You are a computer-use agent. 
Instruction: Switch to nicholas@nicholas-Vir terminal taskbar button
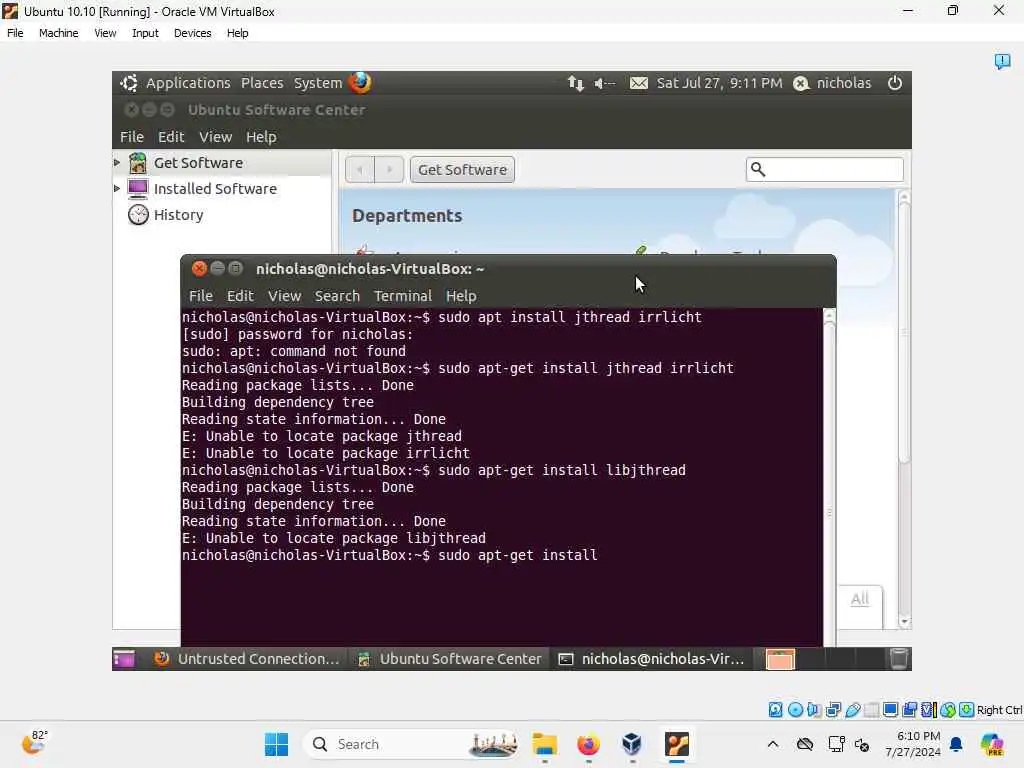[x=652, y=659]
